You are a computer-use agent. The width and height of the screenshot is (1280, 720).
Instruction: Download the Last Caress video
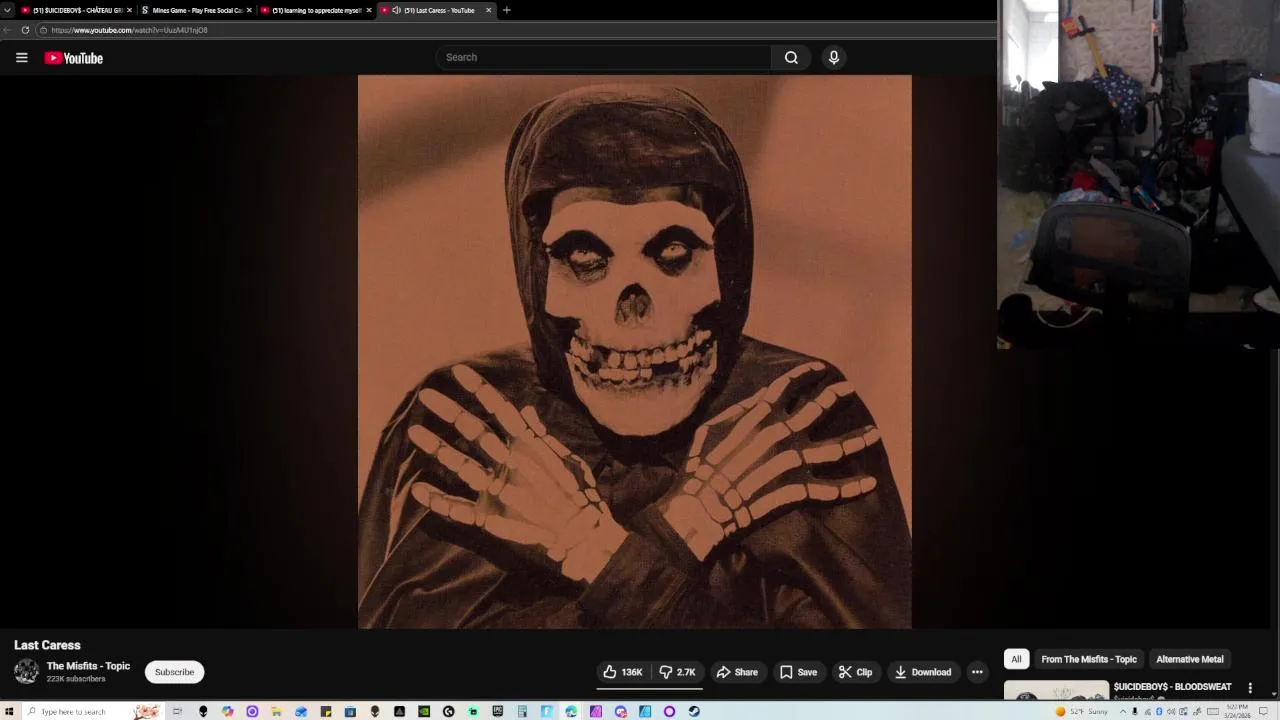pyautogui.click(x=923, y=672)
